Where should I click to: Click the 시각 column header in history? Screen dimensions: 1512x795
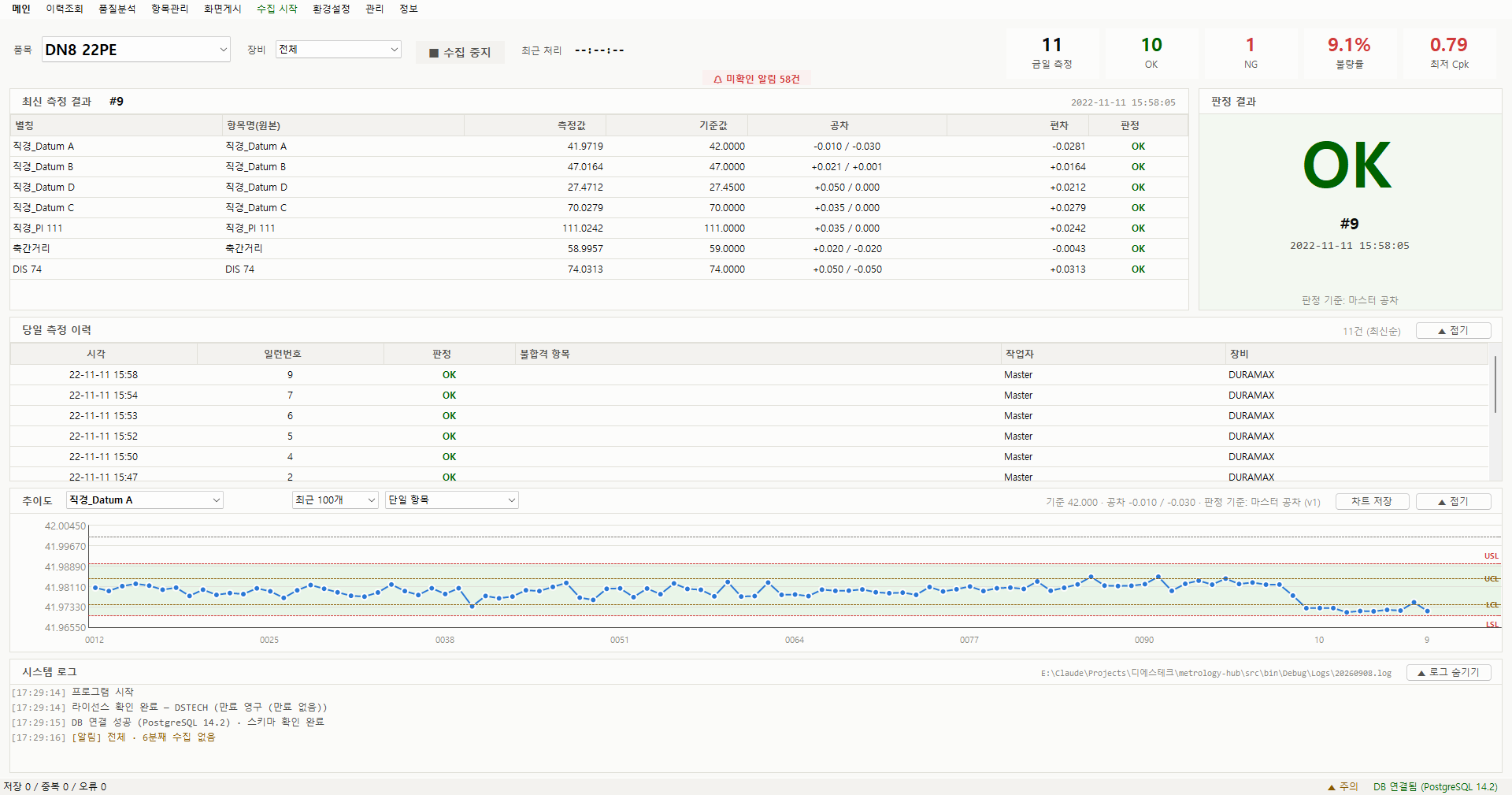[103, 355]
